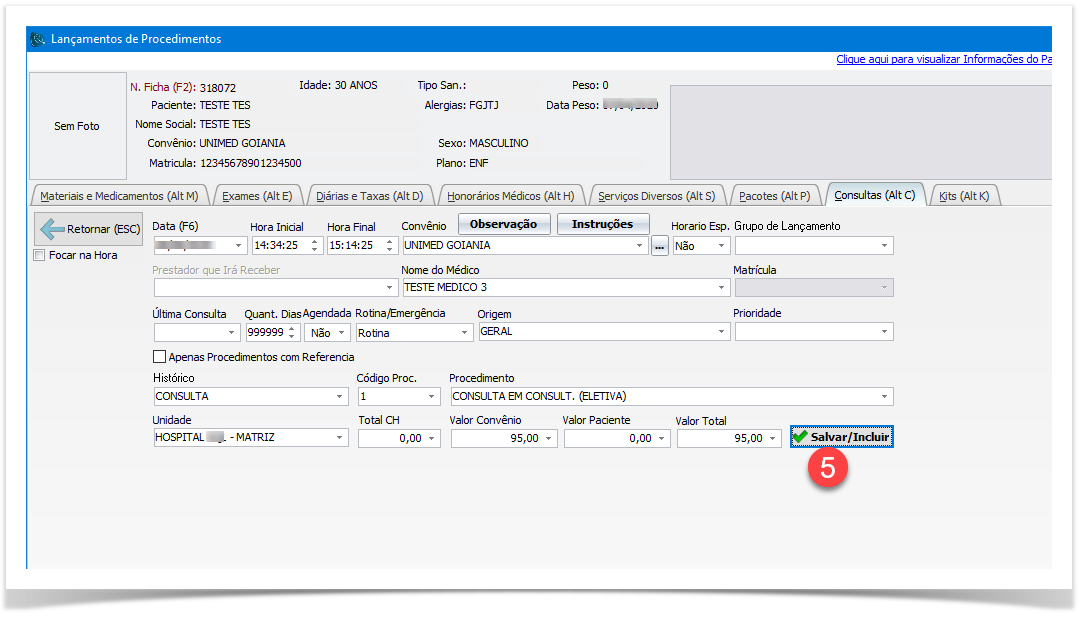Switch to Exames (Alt E) tab
1086x618 pixels.
256,196
